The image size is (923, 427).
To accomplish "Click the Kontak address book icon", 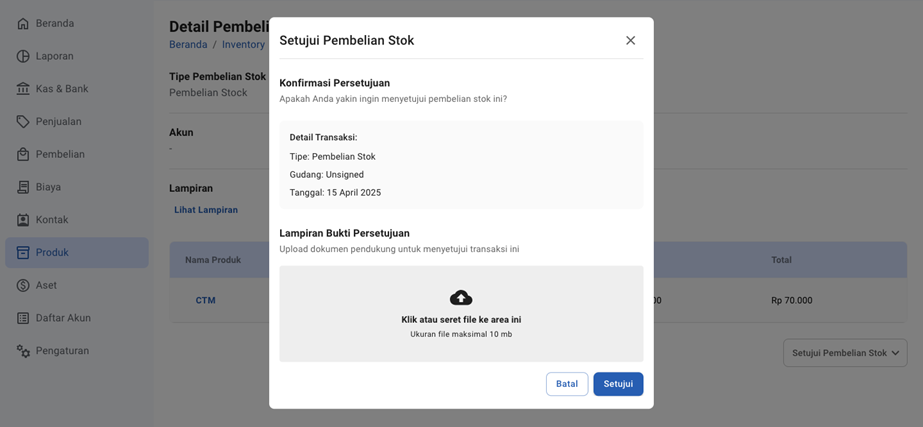I will [23, 220].
